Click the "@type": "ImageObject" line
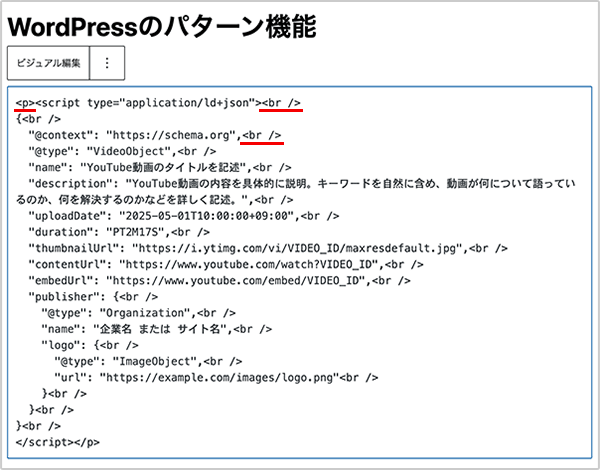600x470 pixels. pos(148,361)
